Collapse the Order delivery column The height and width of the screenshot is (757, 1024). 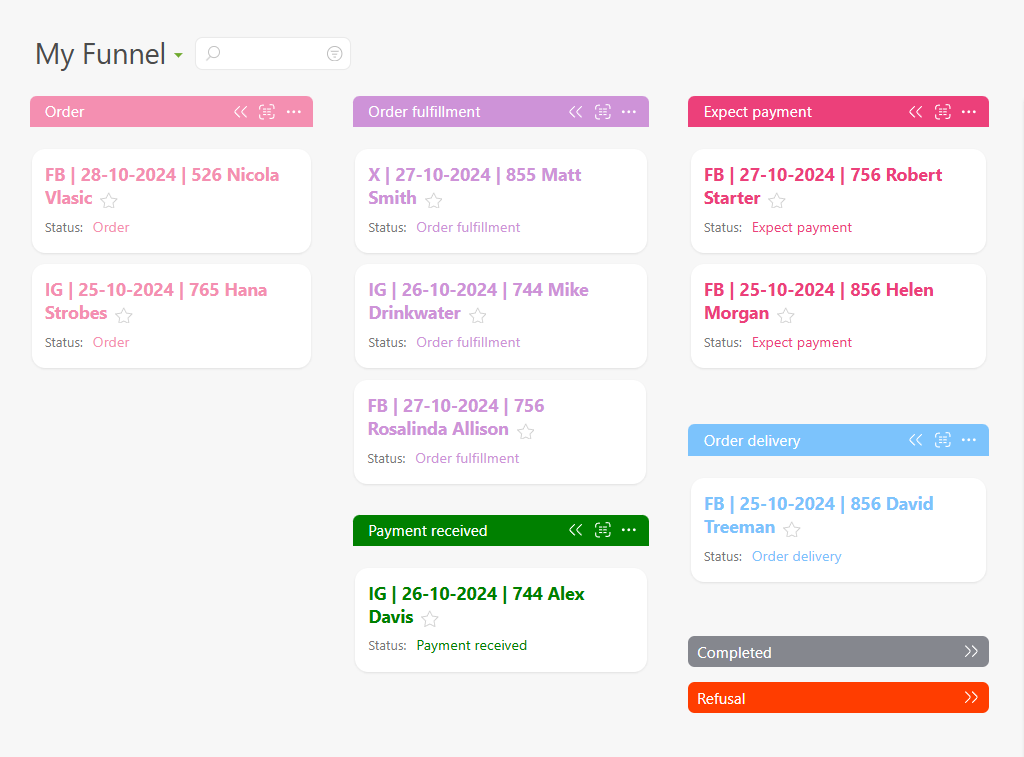[916, 440]
